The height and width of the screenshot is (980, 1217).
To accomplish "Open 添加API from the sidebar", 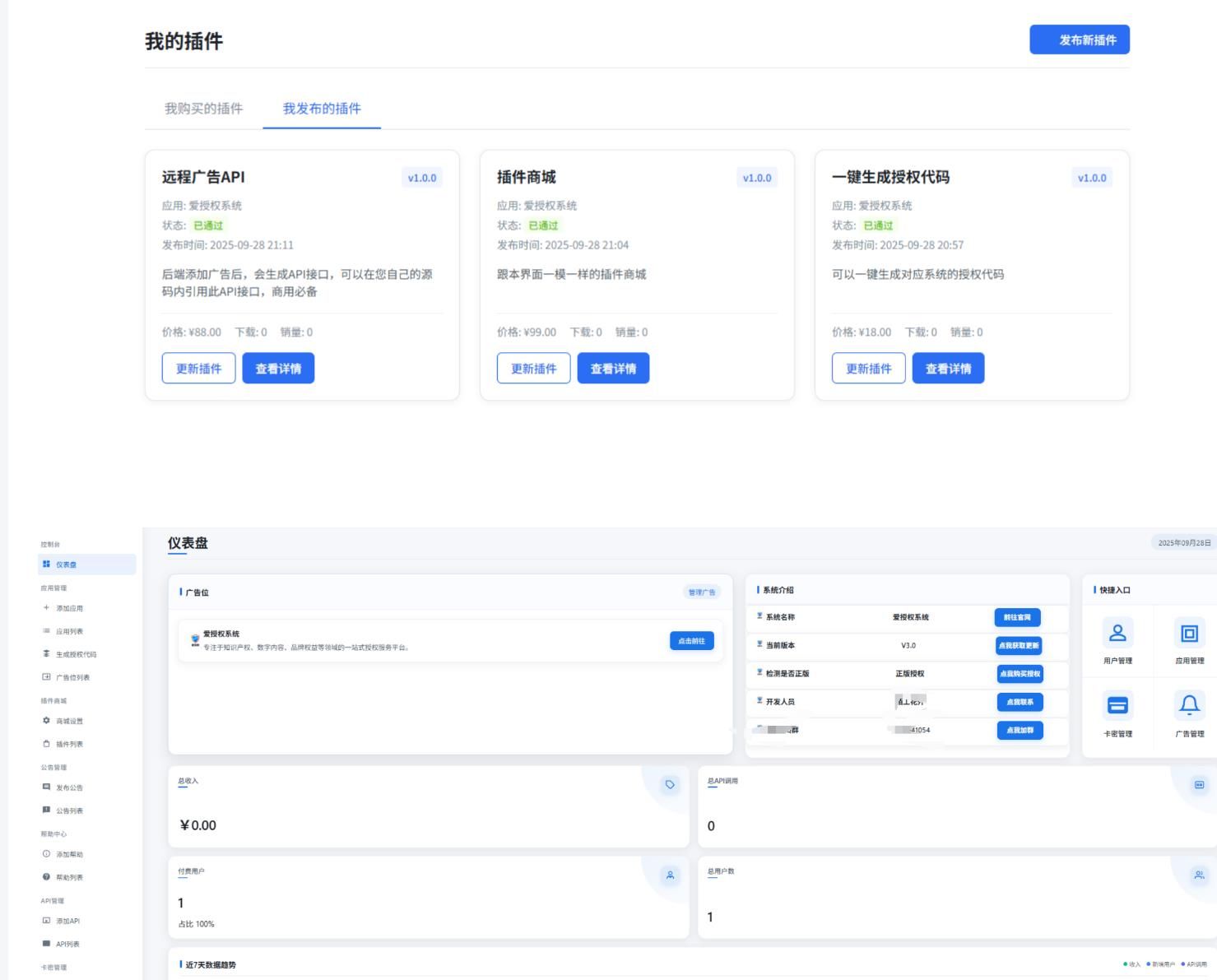I will [46, 921].
